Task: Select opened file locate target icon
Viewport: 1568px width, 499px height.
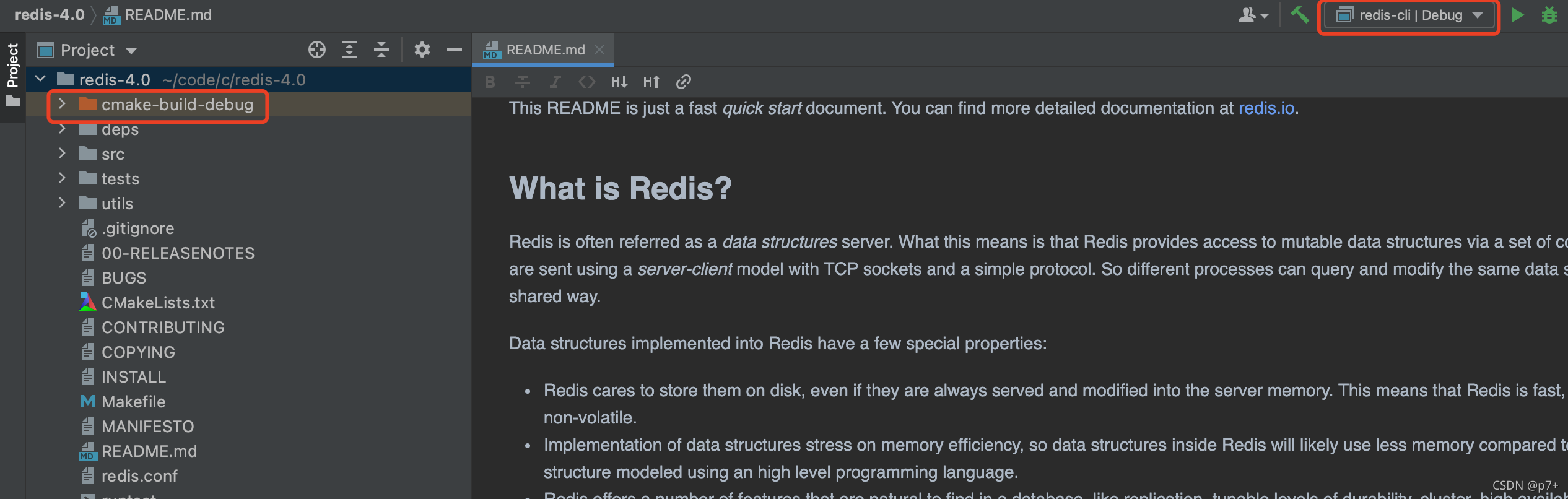Action: tap(317, 50)
